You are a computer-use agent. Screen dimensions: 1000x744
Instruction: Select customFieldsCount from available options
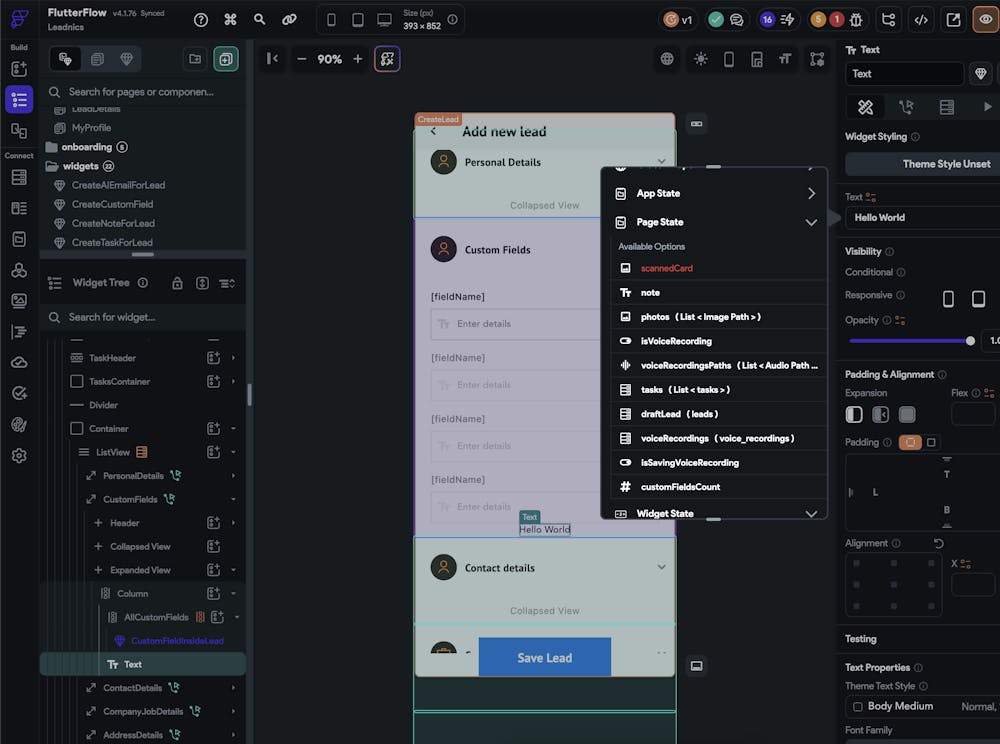click(680, 487)
